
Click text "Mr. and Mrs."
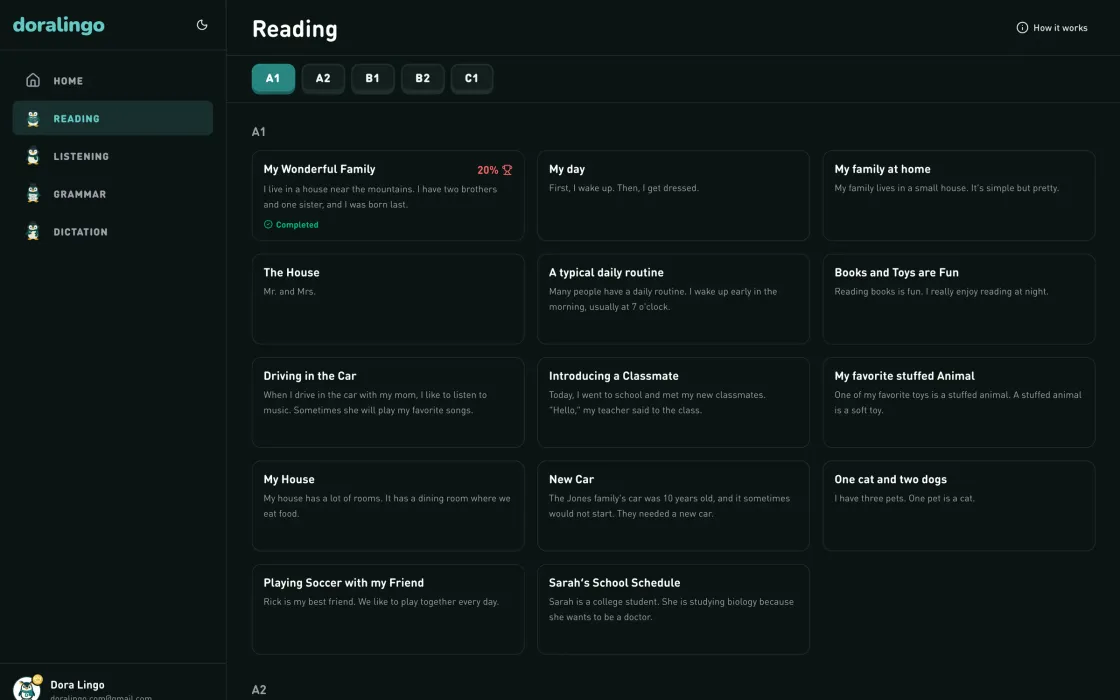[289, 291]
